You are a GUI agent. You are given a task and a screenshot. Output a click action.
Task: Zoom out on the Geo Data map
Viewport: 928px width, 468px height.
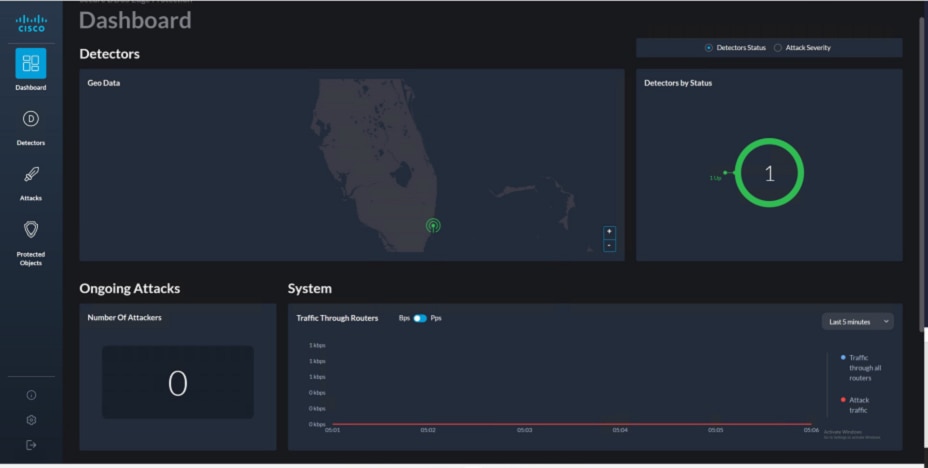609,246
